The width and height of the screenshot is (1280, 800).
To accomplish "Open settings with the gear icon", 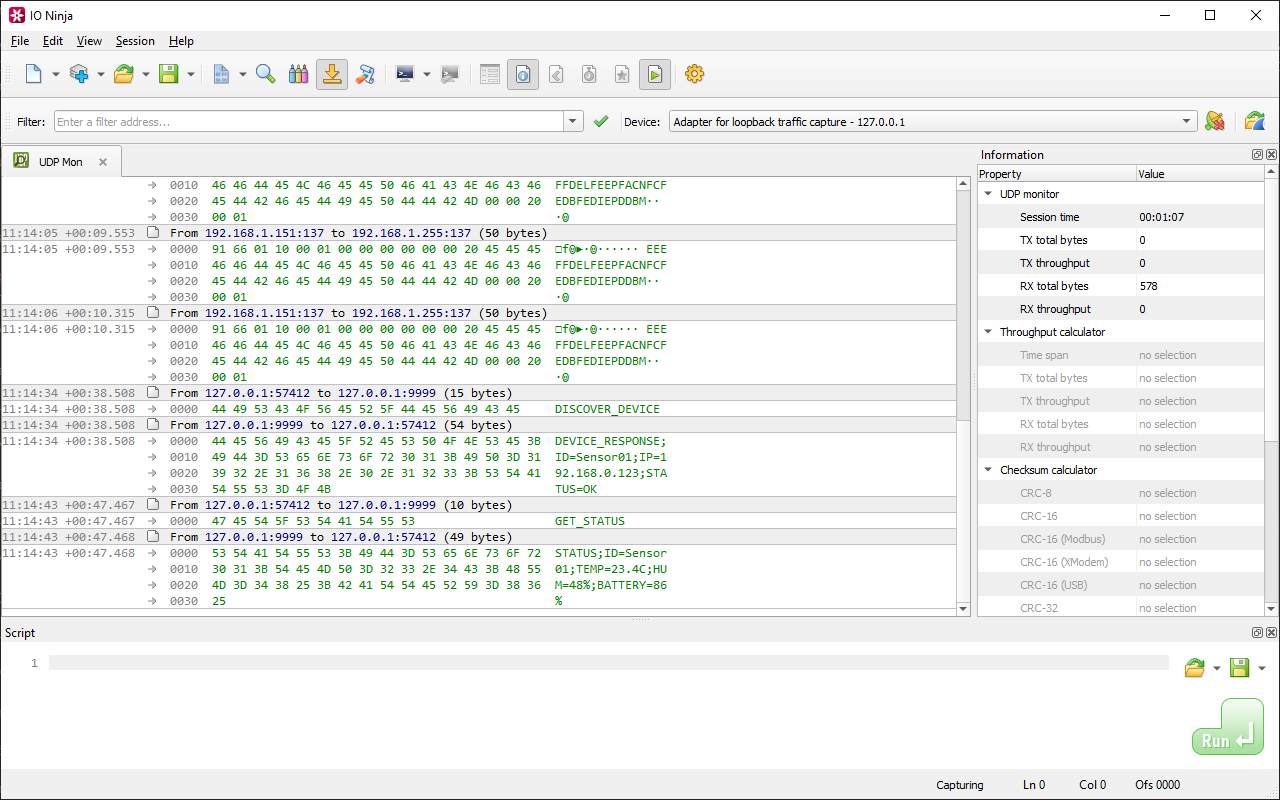I will 695,74.
